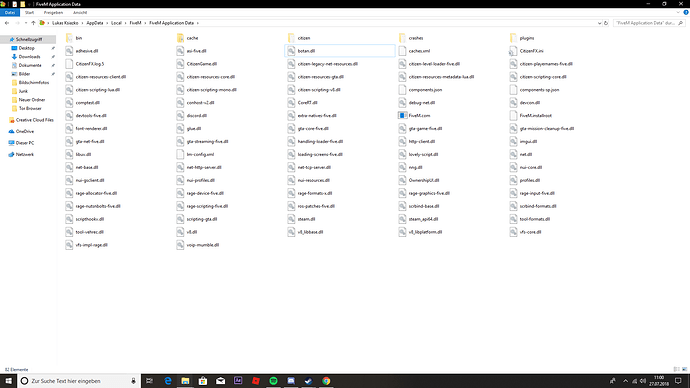Click AppData in the address breadcrumb
690x388 pixels.
(x=95, y=23)
